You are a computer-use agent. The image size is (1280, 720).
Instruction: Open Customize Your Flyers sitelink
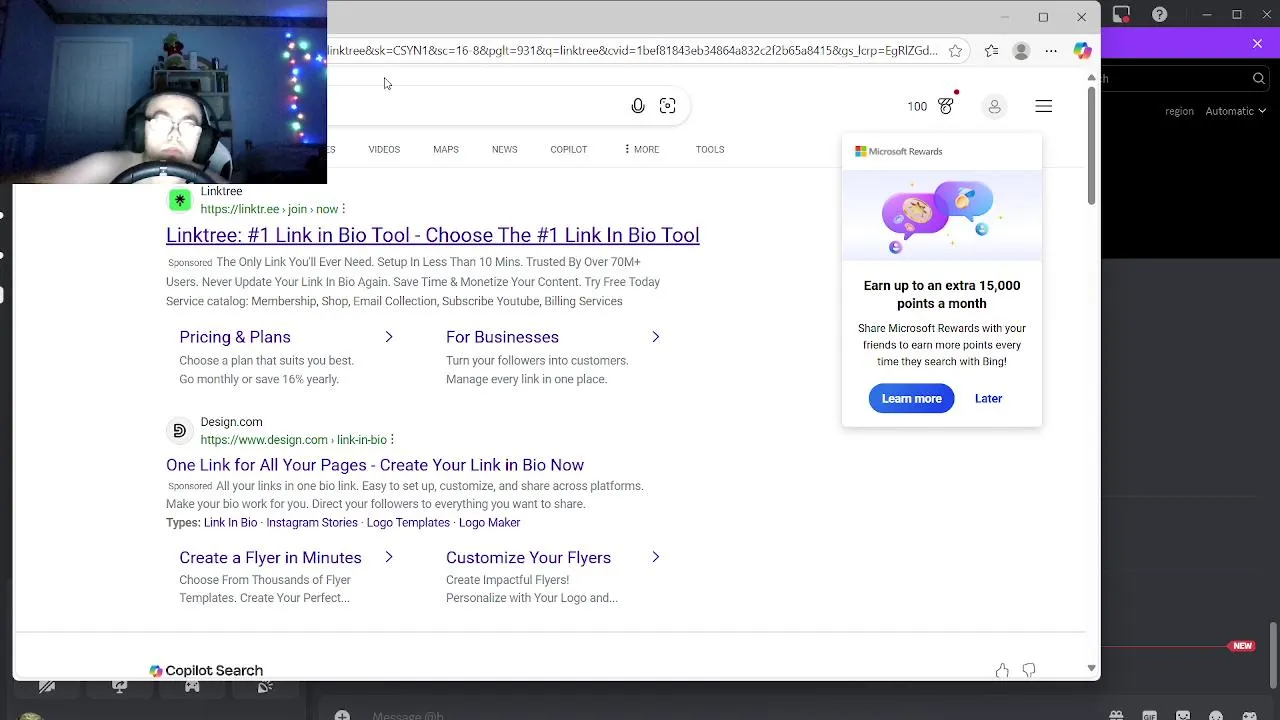[528, 557]
